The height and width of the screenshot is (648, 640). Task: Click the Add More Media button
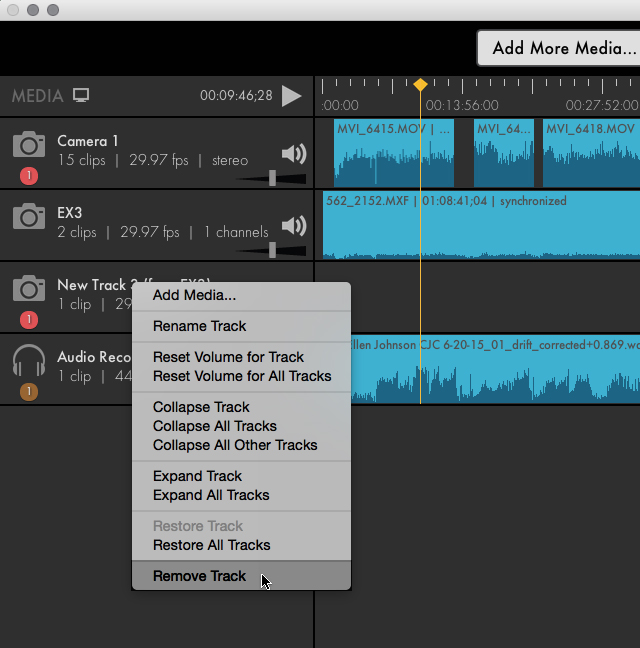559,48
